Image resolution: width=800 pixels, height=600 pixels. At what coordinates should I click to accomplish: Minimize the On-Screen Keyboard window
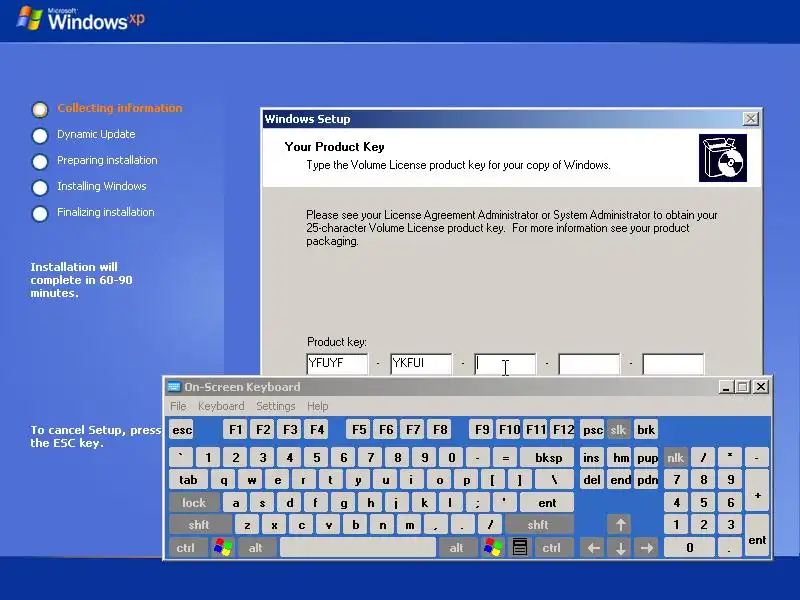(726, 387)
